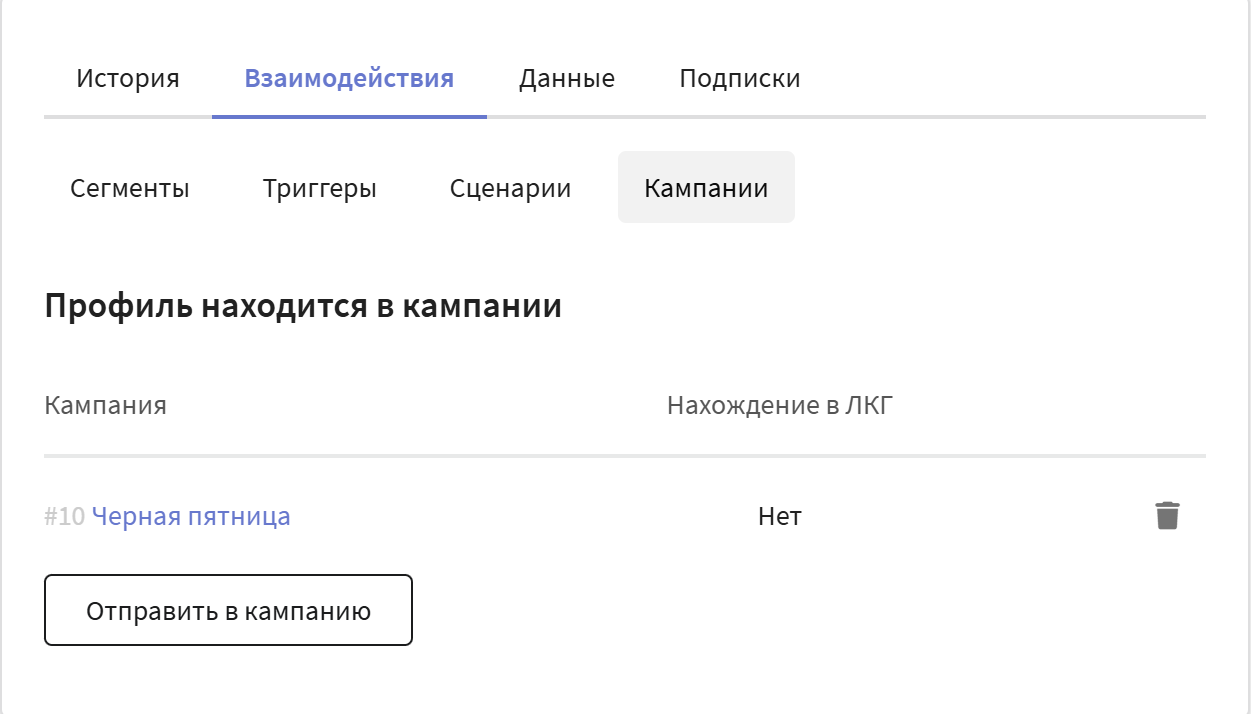The image size is (1251, 714).
Task: Click the #10 campaign ID
Action: coord(65,517)
